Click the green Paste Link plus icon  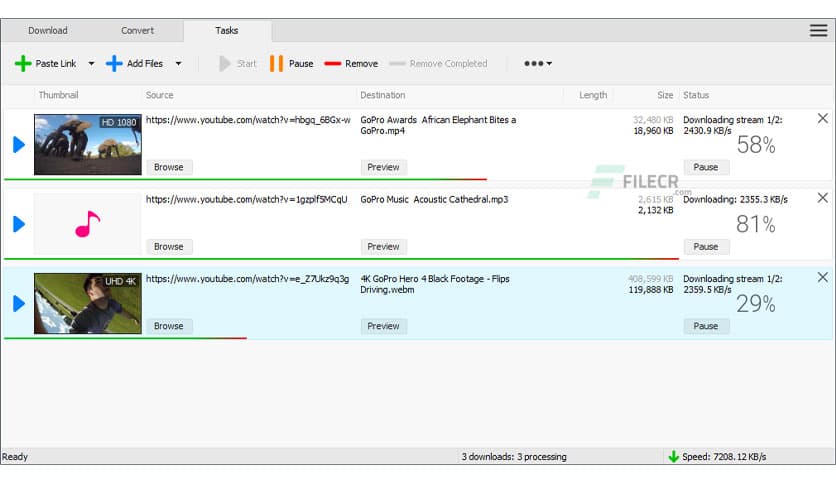pos(22,63)
